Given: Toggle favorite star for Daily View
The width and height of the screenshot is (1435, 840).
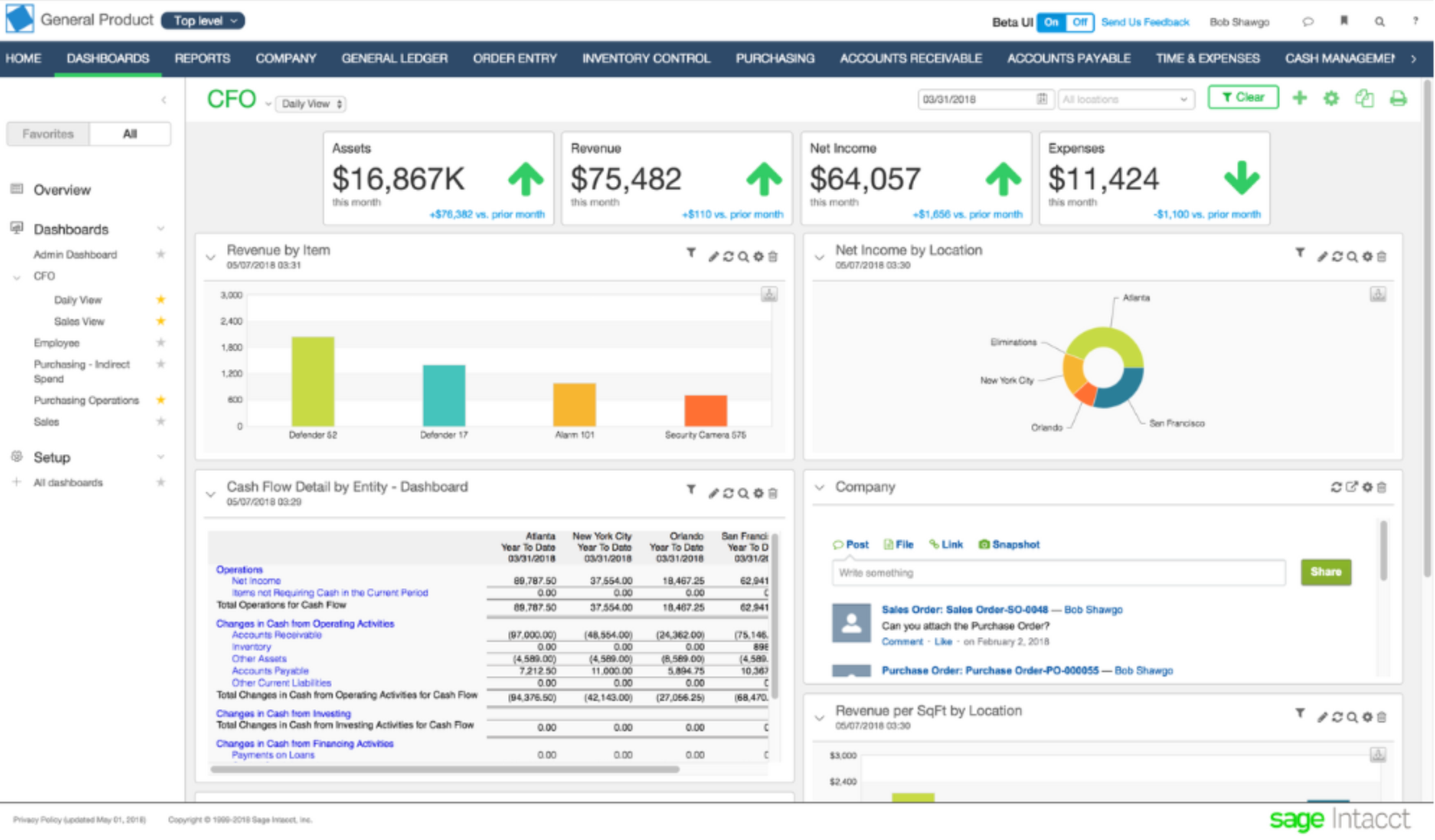Looking at the screenshot, I should click(x=161, y=300).
